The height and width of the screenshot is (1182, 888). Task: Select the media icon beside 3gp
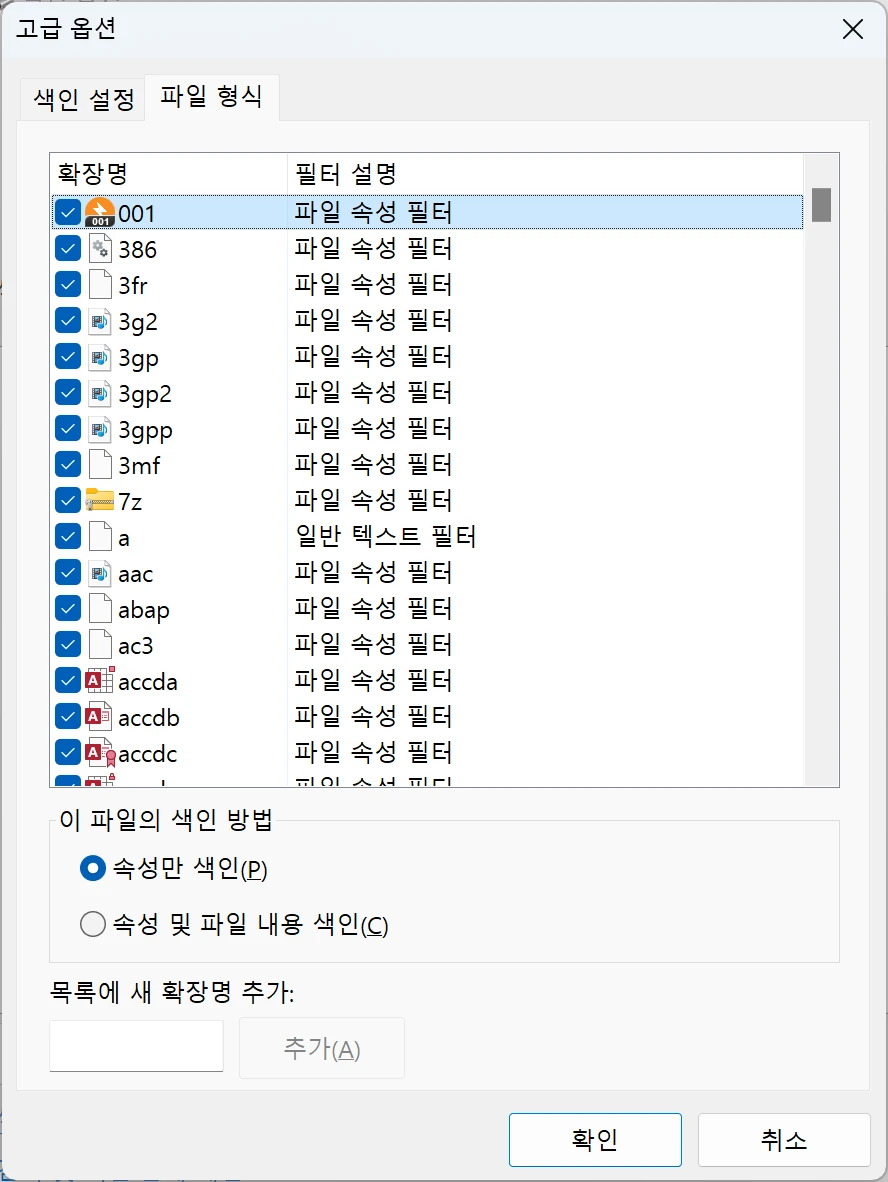pos(101,355)
